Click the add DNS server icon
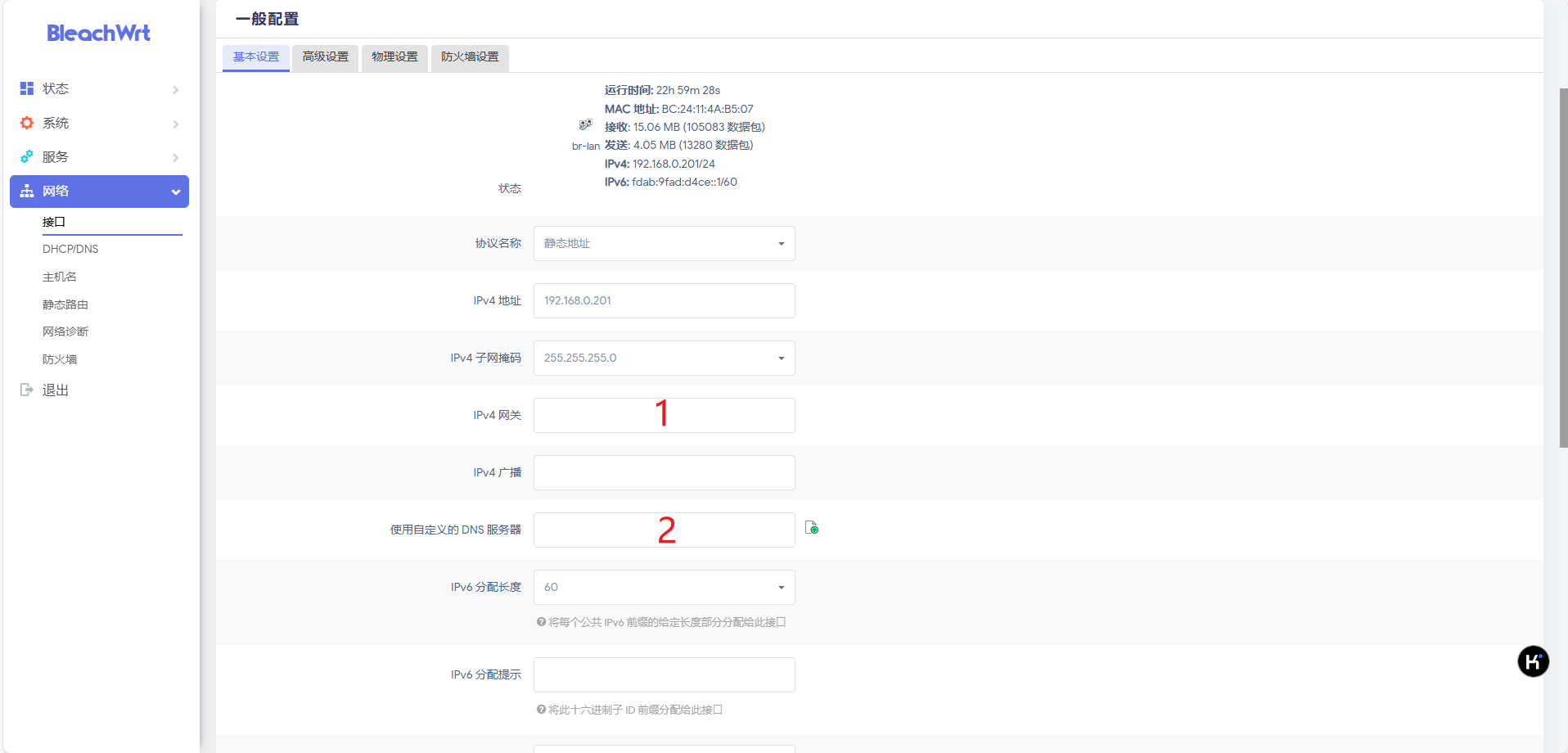Image resolution: width=1568 pixels, height=753 pixels. point(812,528)
